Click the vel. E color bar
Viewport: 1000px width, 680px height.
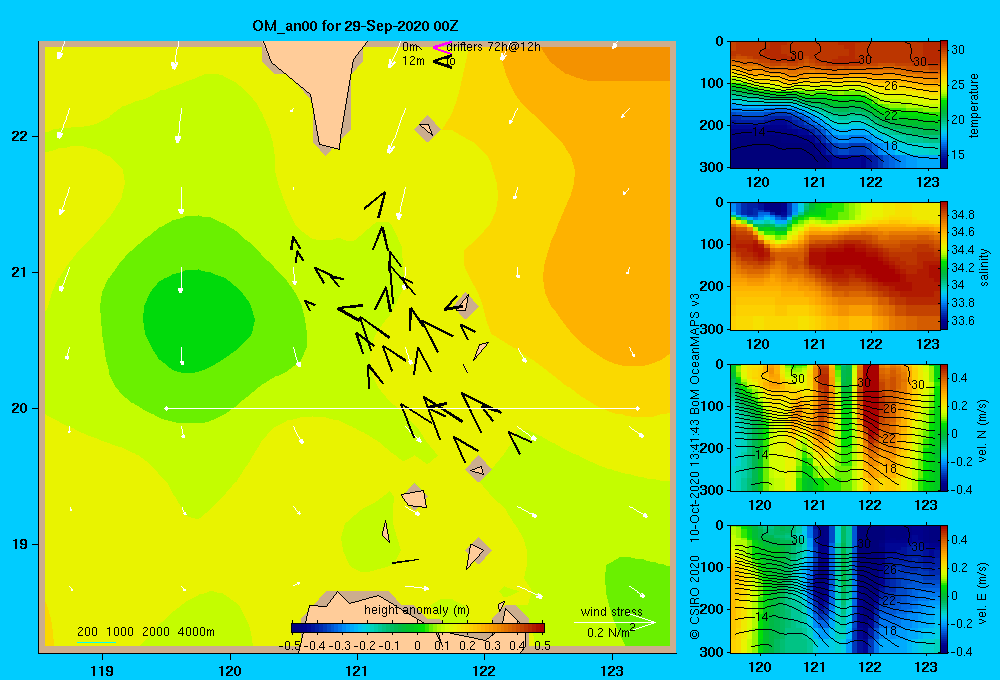click(944, 589)
